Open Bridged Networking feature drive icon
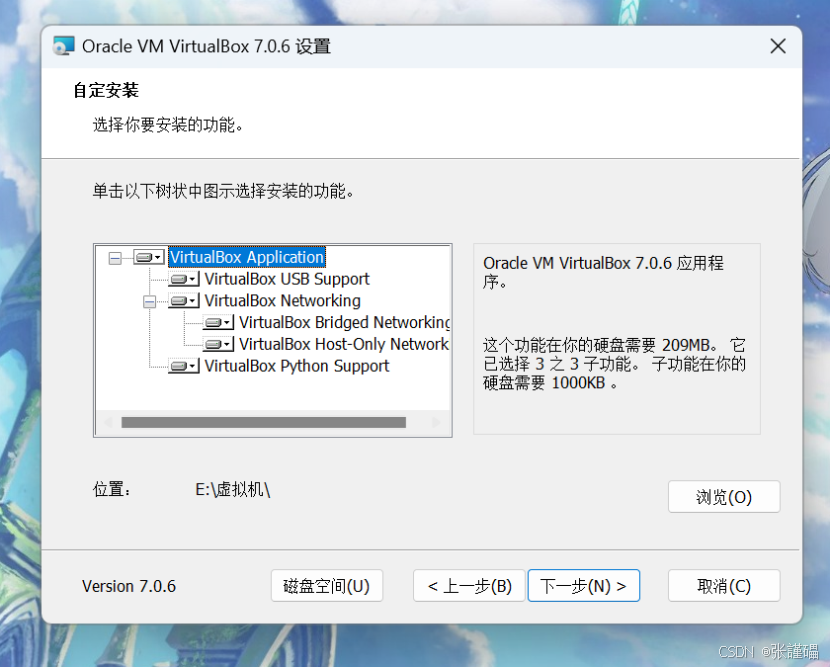The width and height of the screenshot is (831, 668). click(218, 322)
